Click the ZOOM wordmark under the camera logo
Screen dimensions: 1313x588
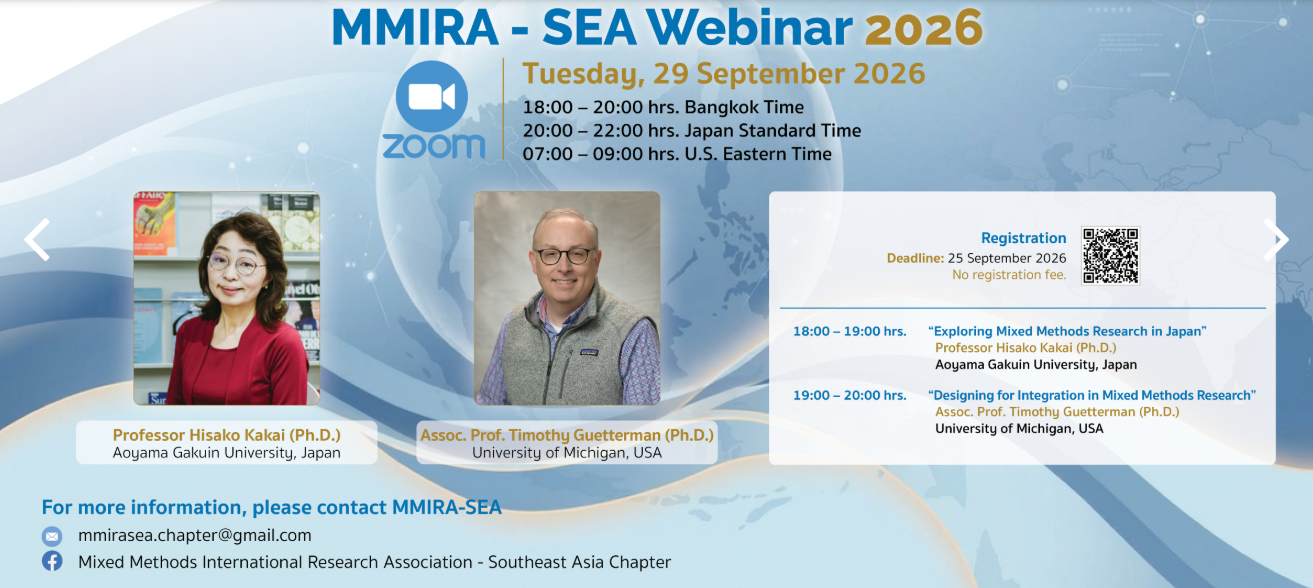[433, 146]
